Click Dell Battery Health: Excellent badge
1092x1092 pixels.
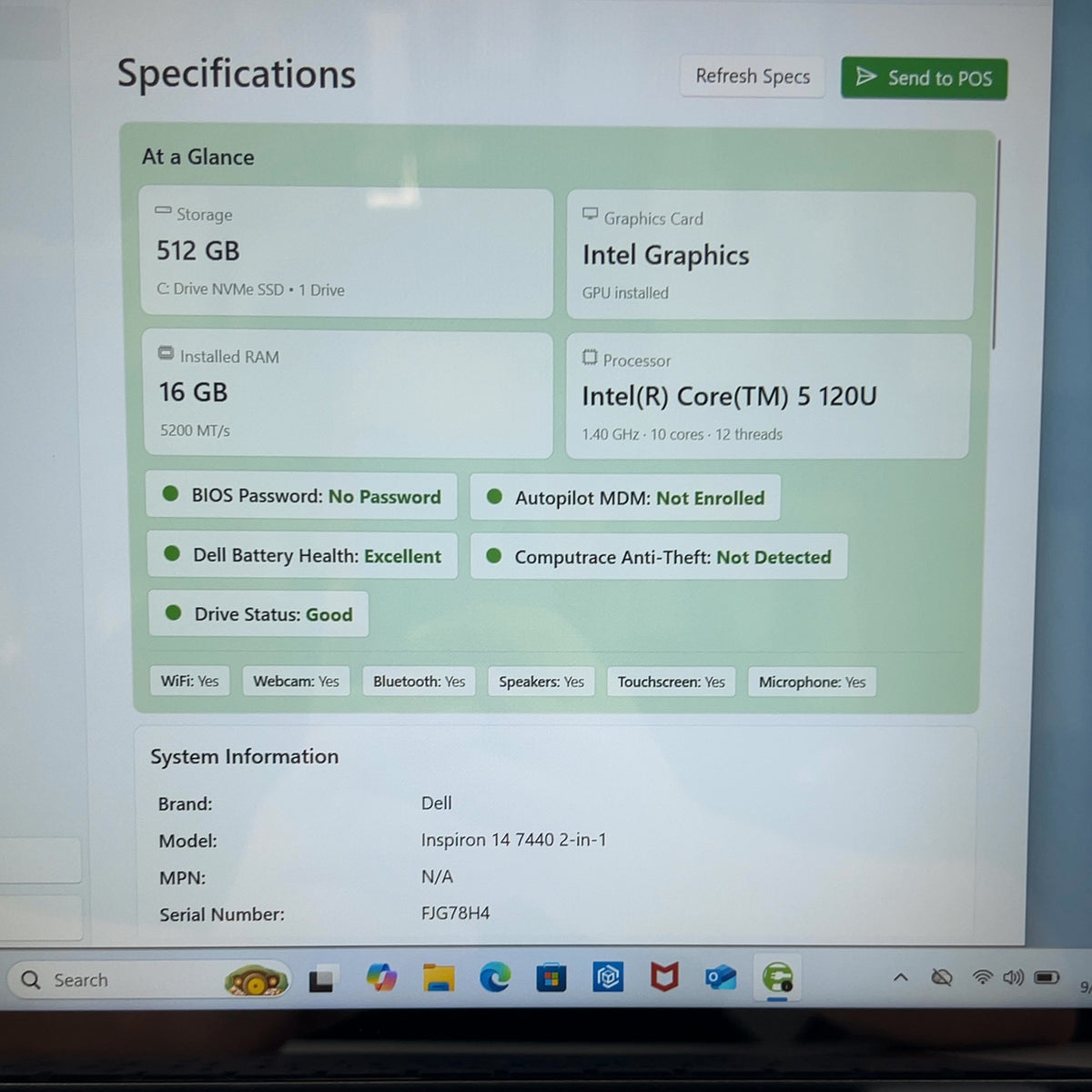coord(303,555)
